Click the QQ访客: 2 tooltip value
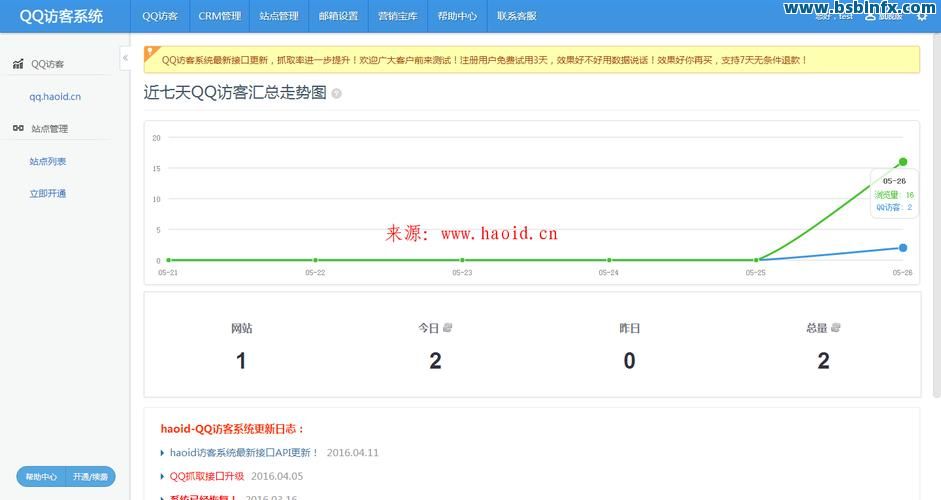 click(894, 207)
